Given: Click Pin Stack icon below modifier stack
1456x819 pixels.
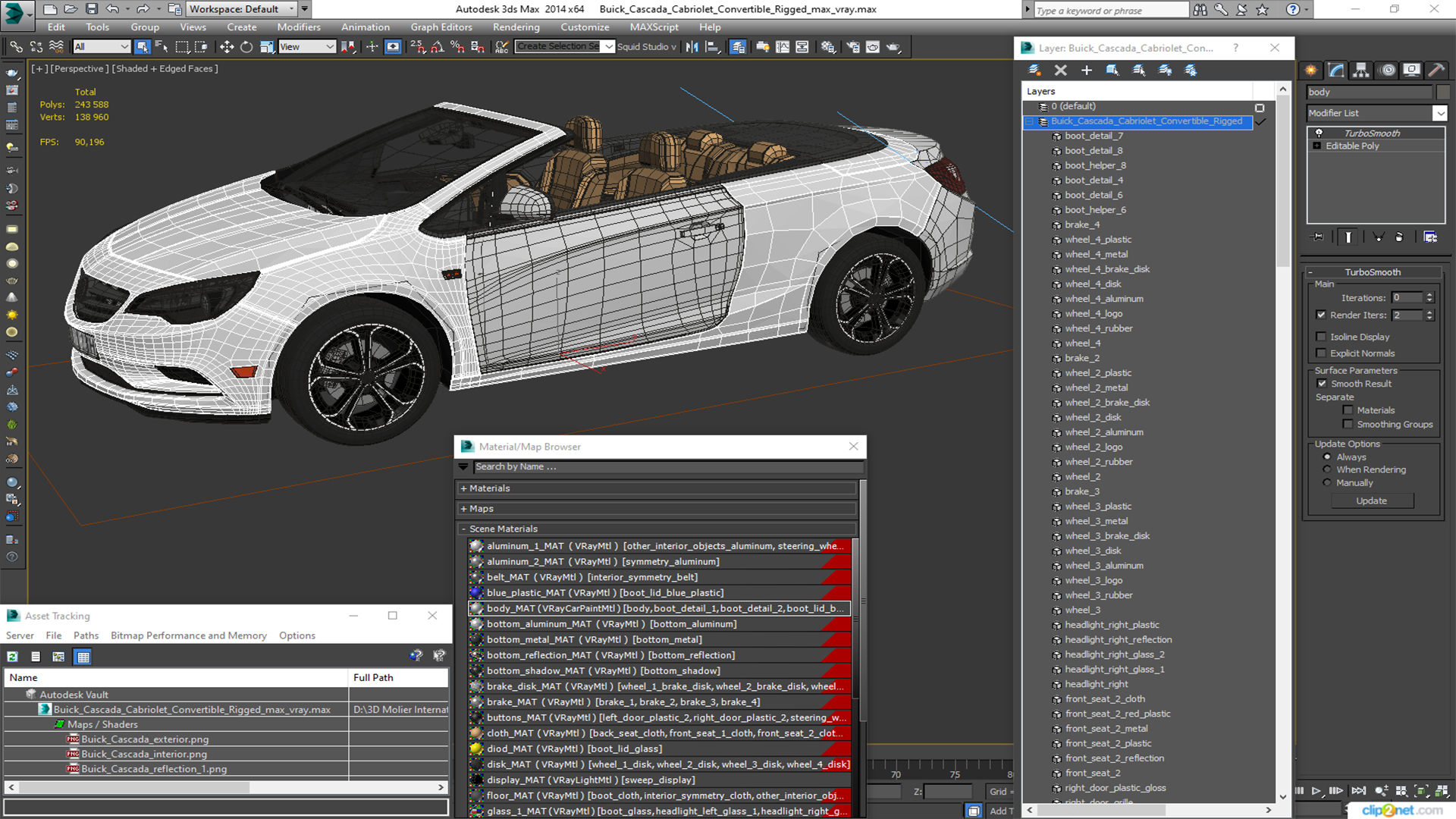Looking at the screenshot, I should [x=1318, y=237].
